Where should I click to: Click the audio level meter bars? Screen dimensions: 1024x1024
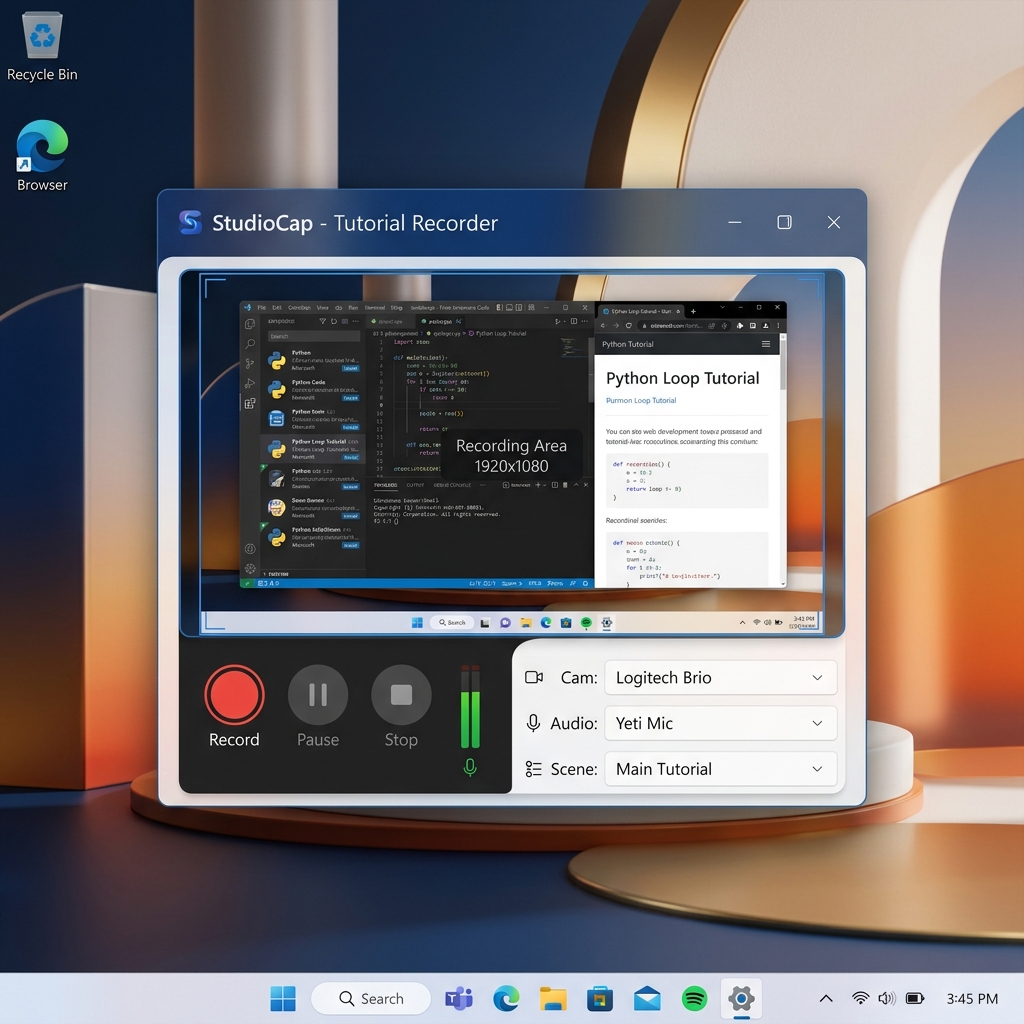coord(470,707)
